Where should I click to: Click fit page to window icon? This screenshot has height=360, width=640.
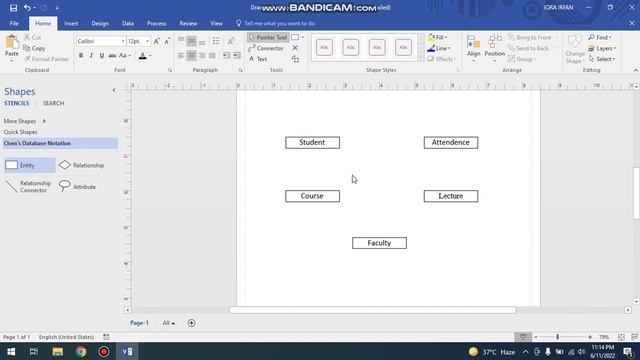pos(621,337)
